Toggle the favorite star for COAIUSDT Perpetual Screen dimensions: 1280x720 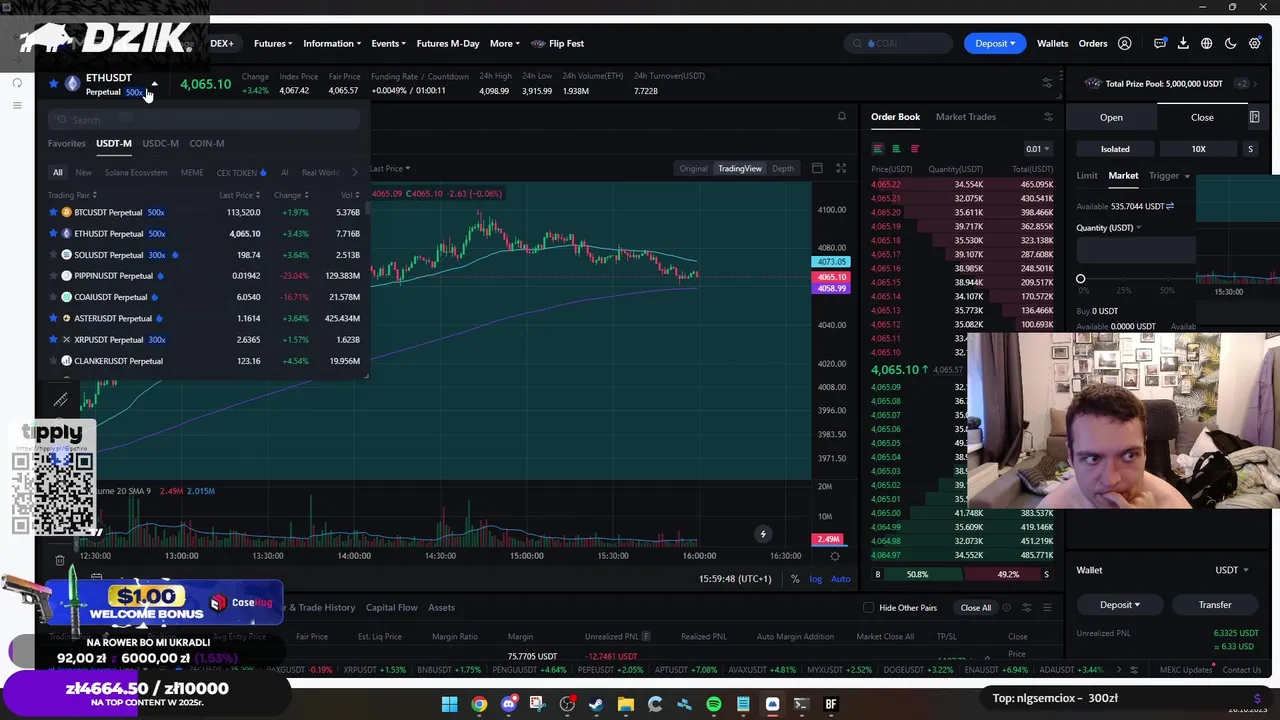tap(53, 297)
